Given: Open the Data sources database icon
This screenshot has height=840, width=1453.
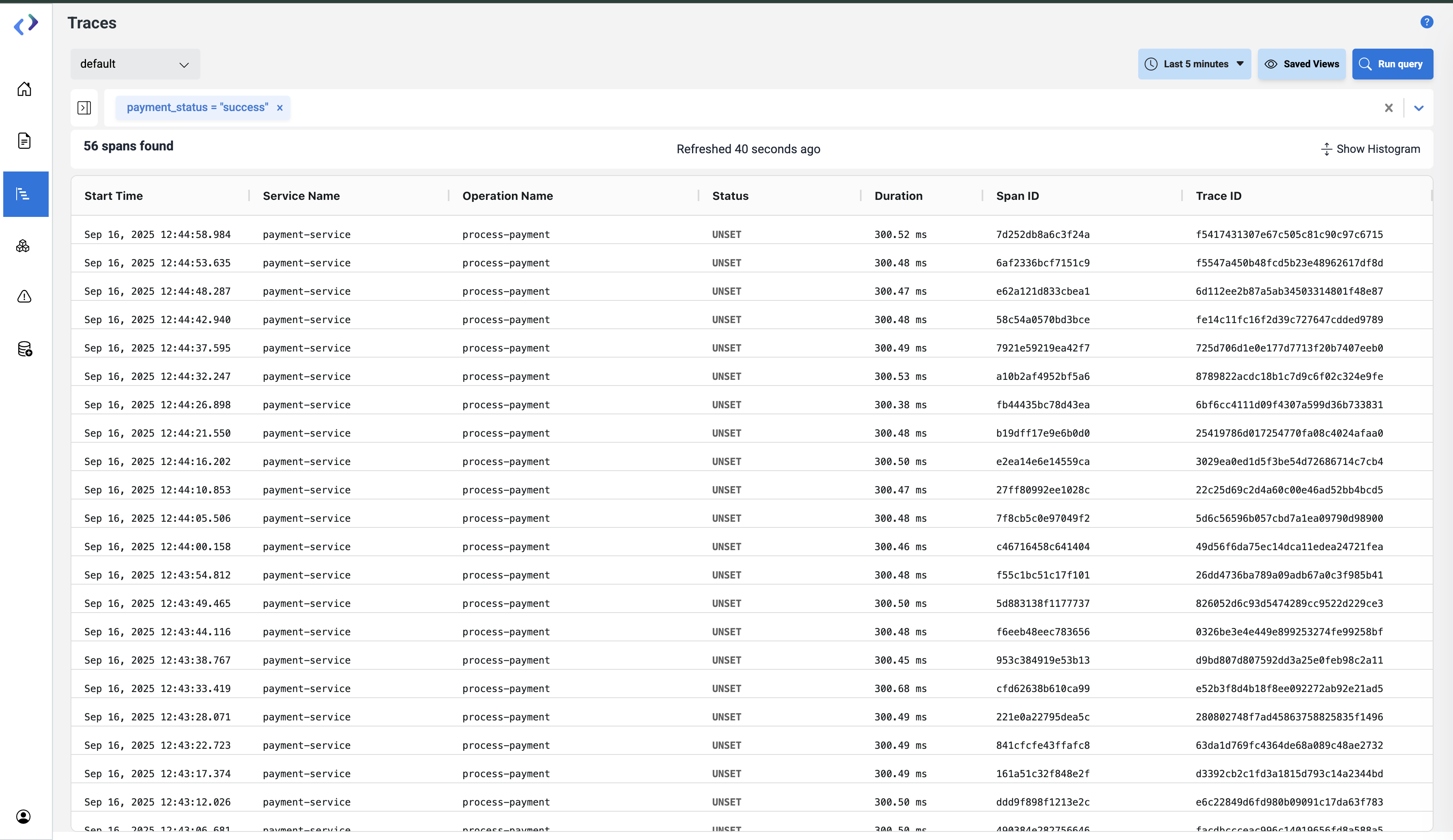Looking at the screenshot, I should (x=24, y=349).
